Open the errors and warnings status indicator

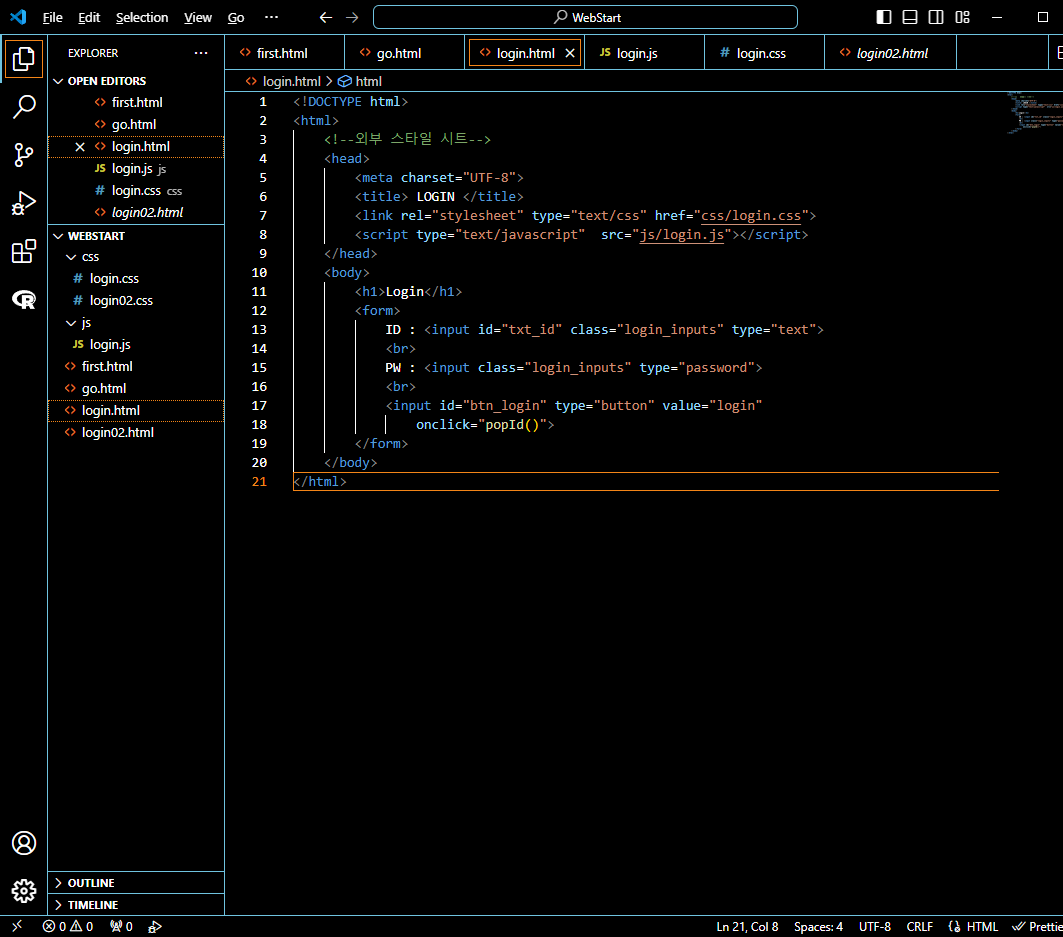pyautogui.click(x=68, y=926)
